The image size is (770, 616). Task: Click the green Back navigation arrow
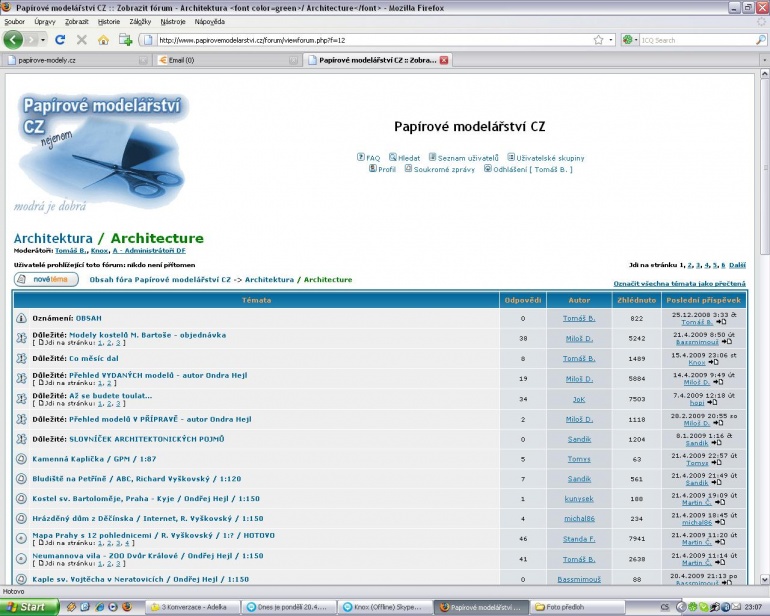click(13, 40)
